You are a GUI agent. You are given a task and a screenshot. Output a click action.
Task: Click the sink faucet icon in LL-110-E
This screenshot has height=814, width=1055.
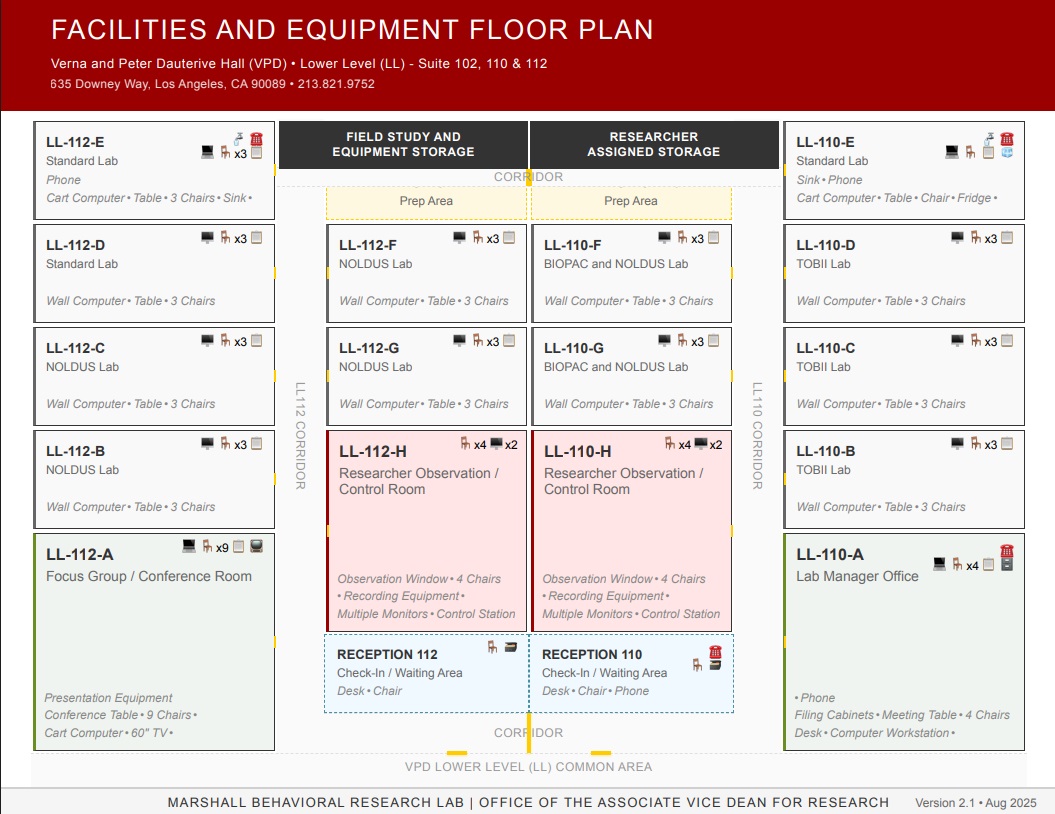[x=989, y=140]
